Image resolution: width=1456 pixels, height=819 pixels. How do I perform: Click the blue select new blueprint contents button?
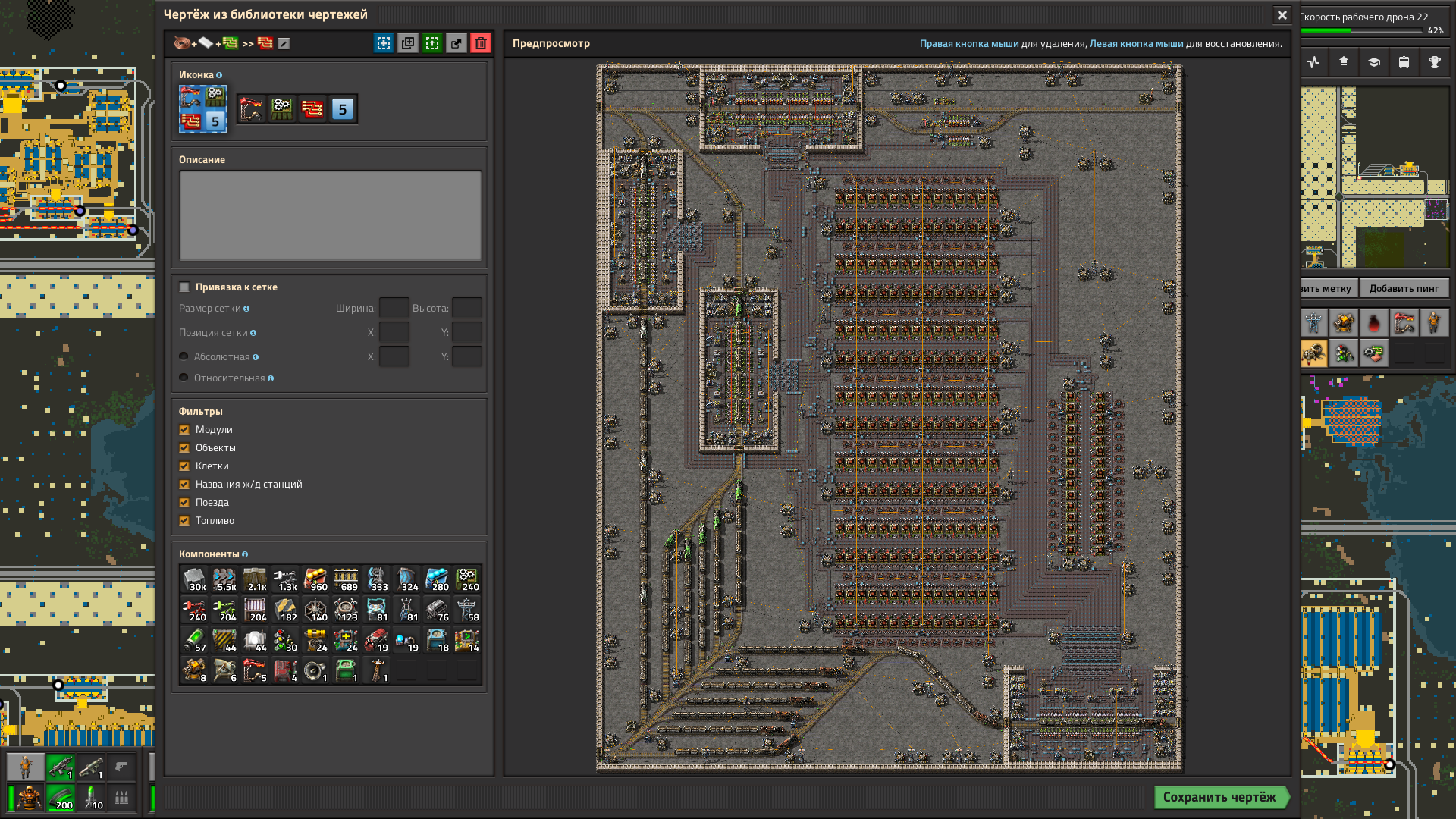pos(384,43)
